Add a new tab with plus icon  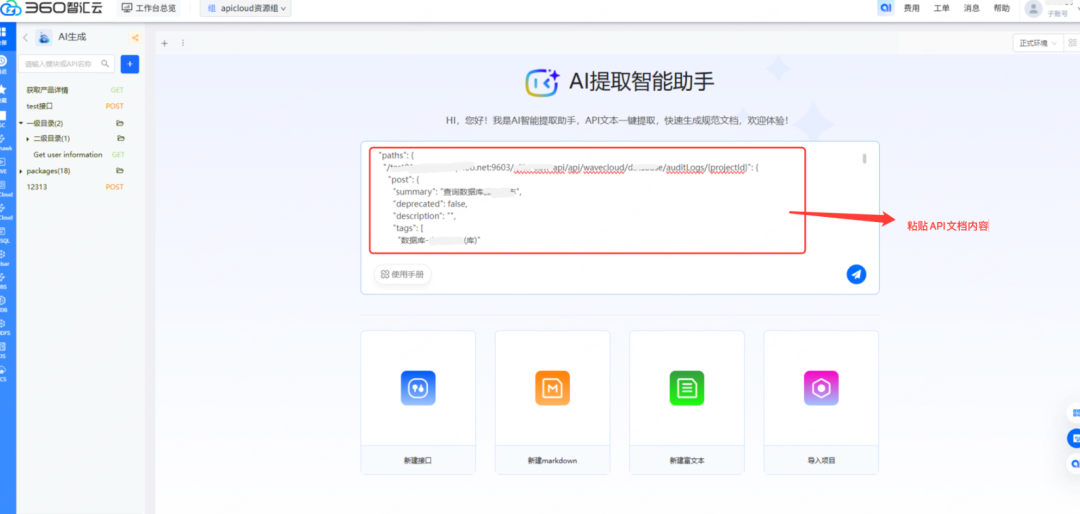click(x=165, y=43)
